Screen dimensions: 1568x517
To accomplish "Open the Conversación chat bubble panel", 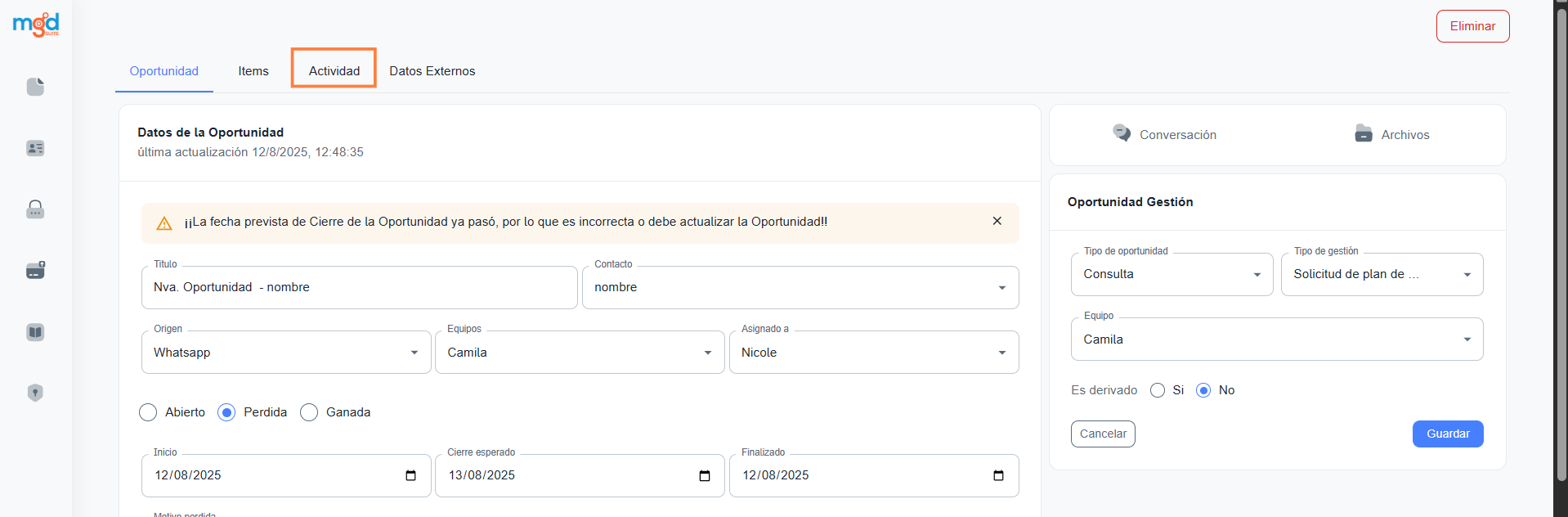I will click(1164, 135).
